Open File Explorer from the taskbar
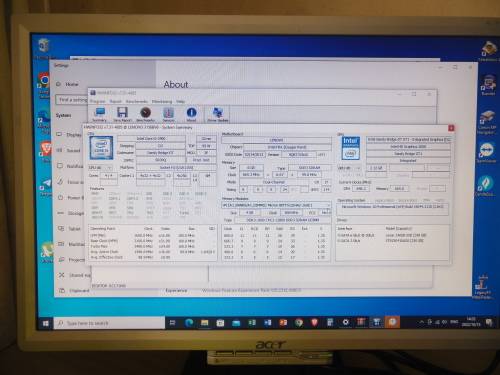Screen dimensions: 500x375 tap(205, 323)
